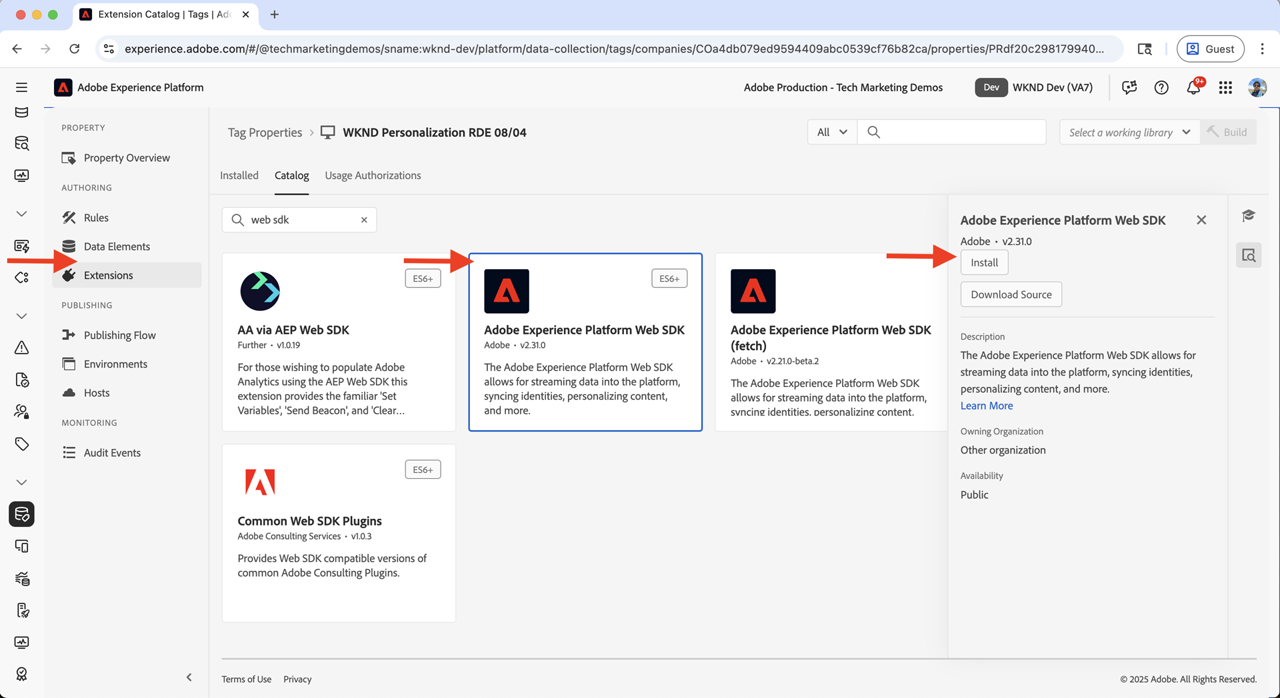Open notifications bell with 9+ badge
The image size is (1280, 698).
[x=1193, y=87]
